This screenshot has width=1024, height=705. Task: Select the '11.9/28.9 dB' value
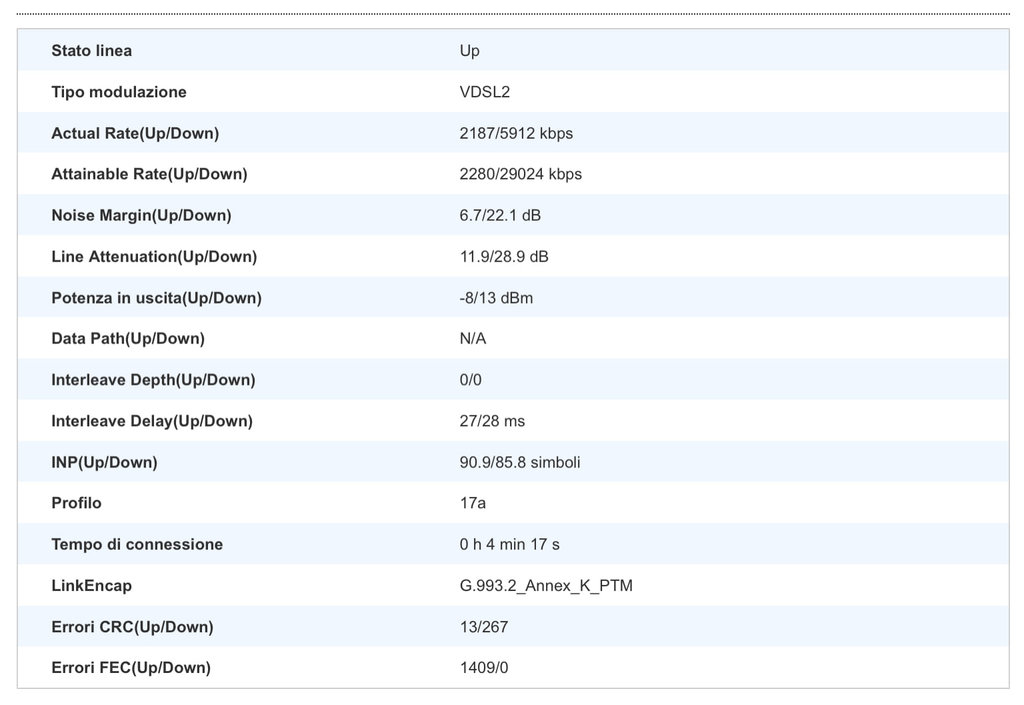coord(504,257)
